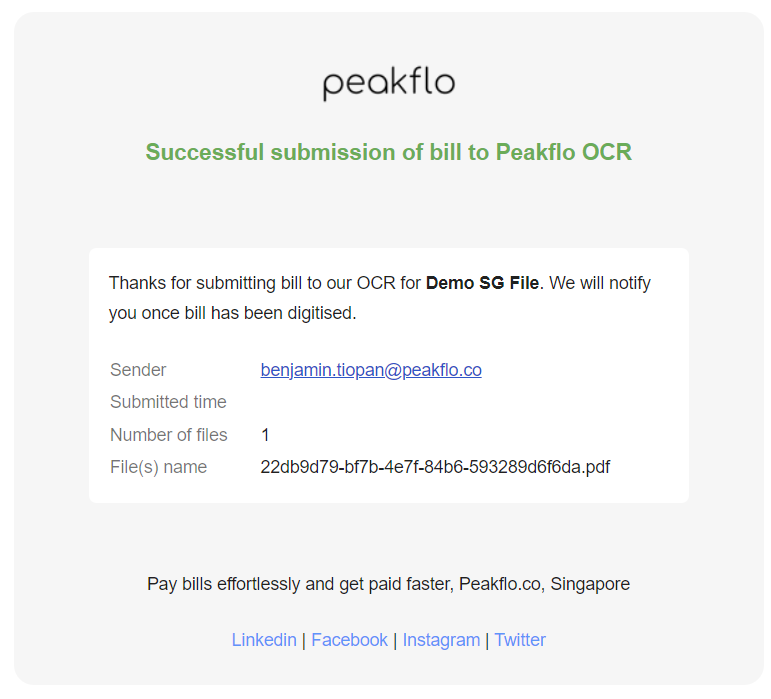
Task: Visit the Facebook footer link
Action: point(349,640)
